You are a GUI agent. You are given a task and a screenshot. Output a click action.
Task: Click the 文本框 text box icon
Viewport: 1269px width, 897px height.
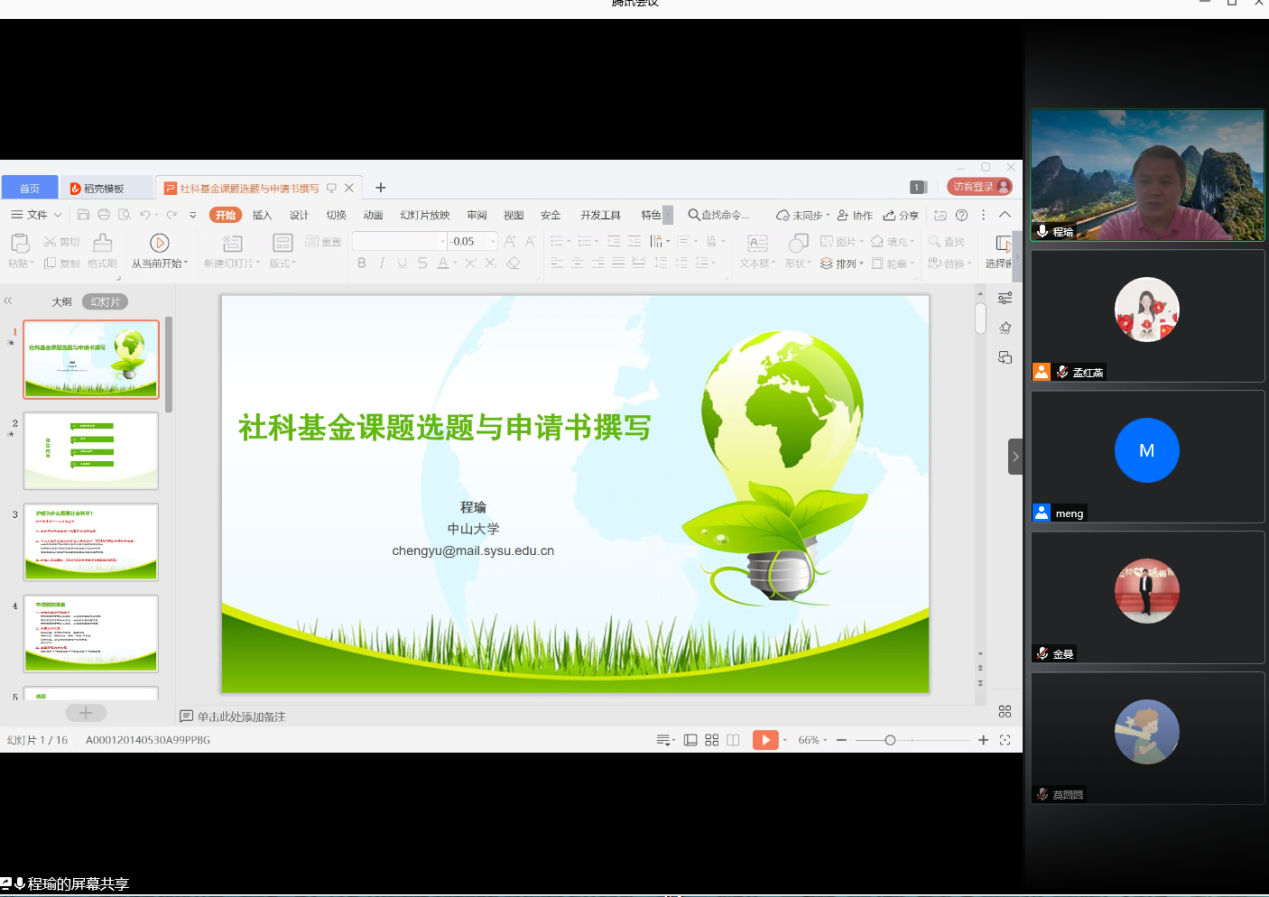click(757, 243)
